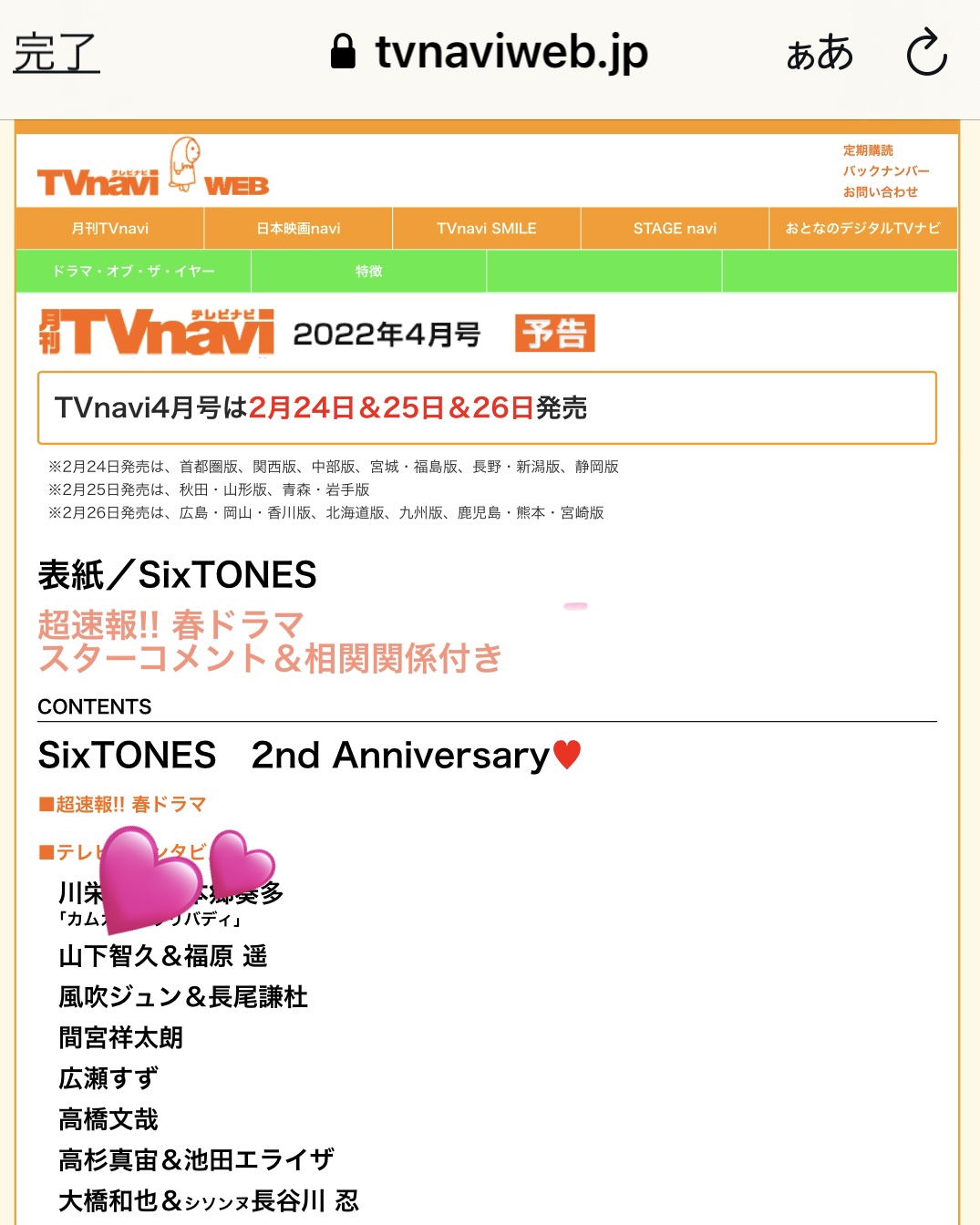This screenshot has width=980, height=1225.
Task: Select the 月刊TVnavi tab
Action: [x=110, y=228]
